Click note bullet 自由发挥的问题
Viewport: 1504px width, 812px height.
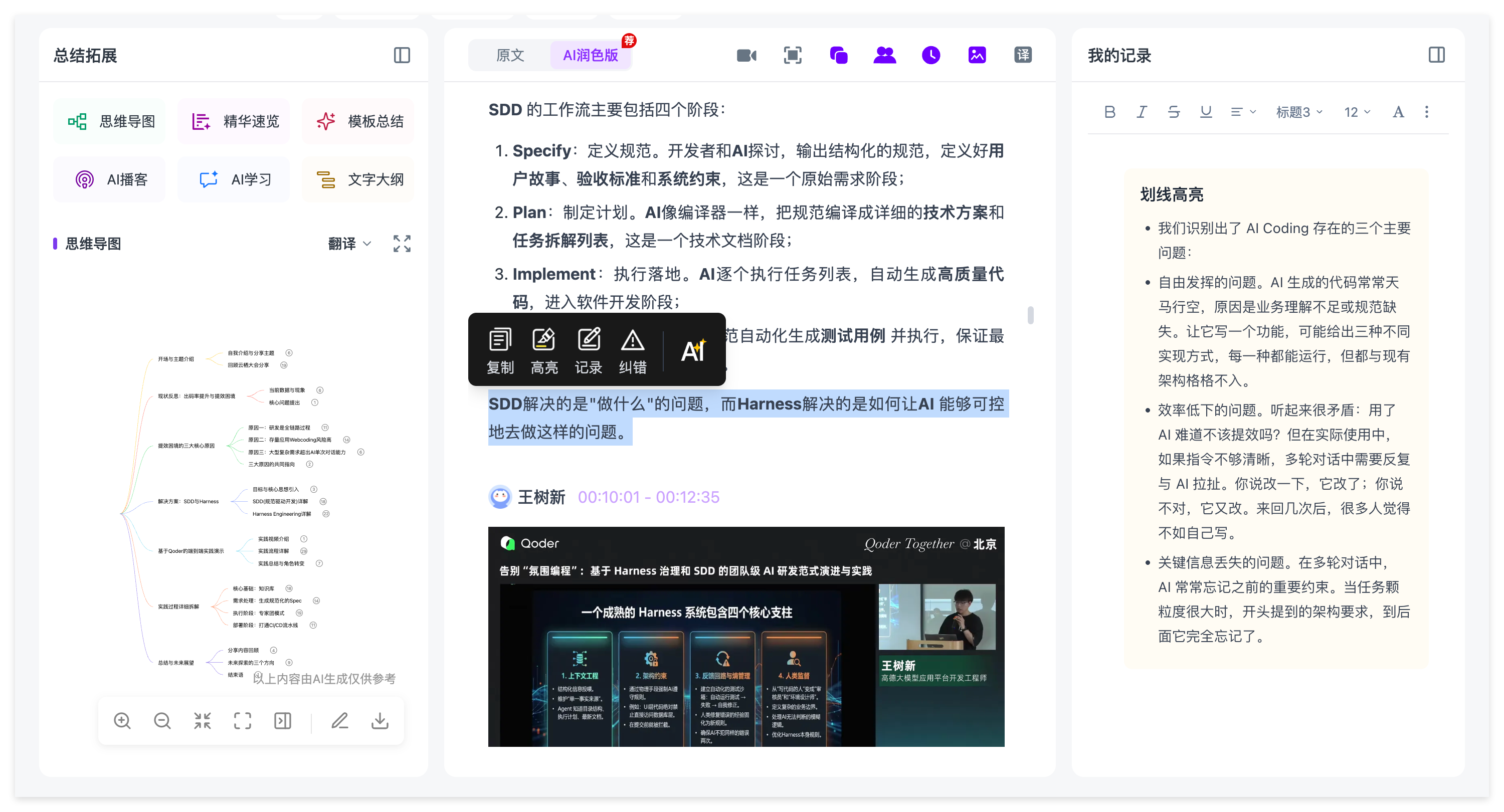point(1284,332)
